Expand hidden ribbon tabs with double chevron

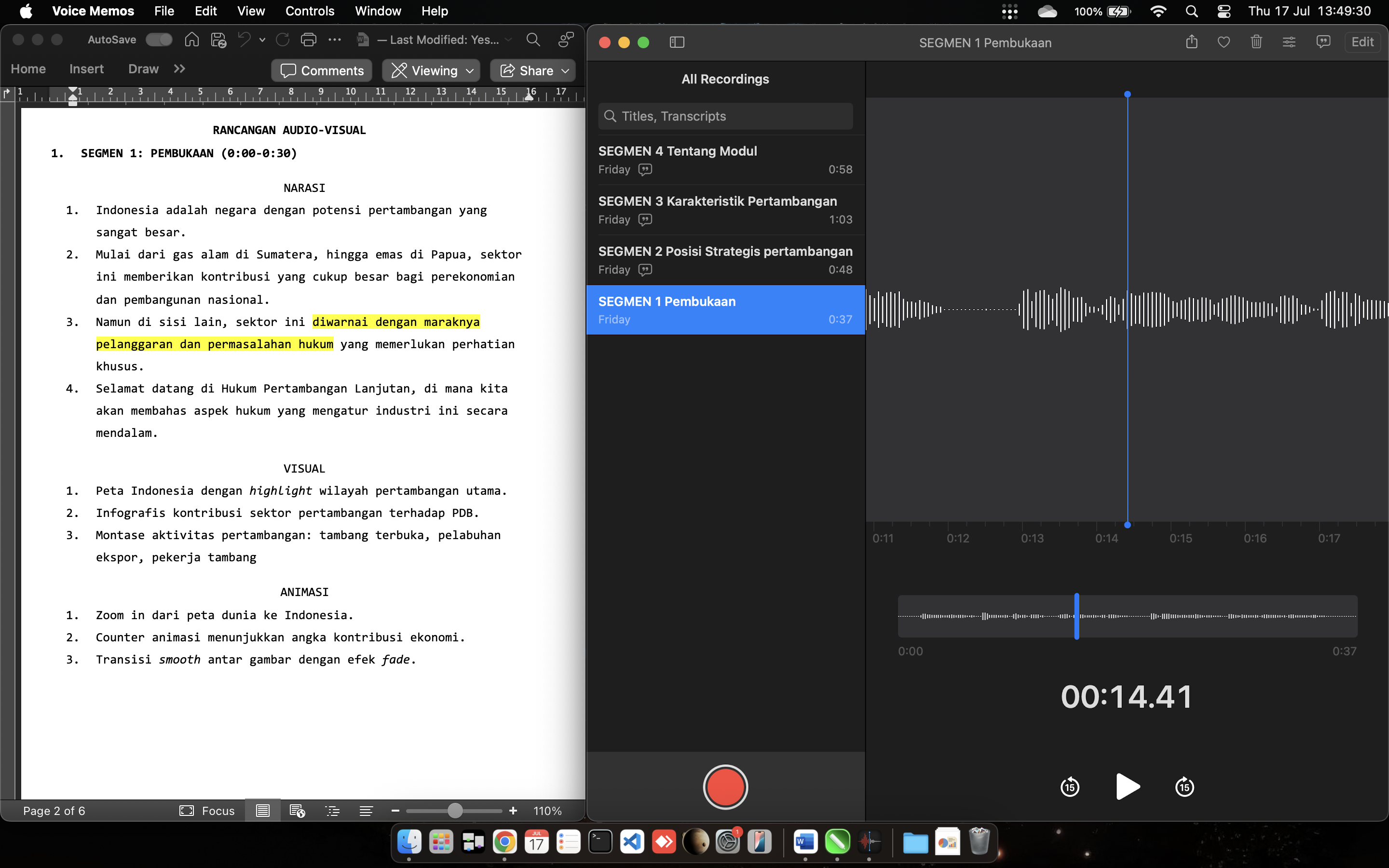coord(179,69)
